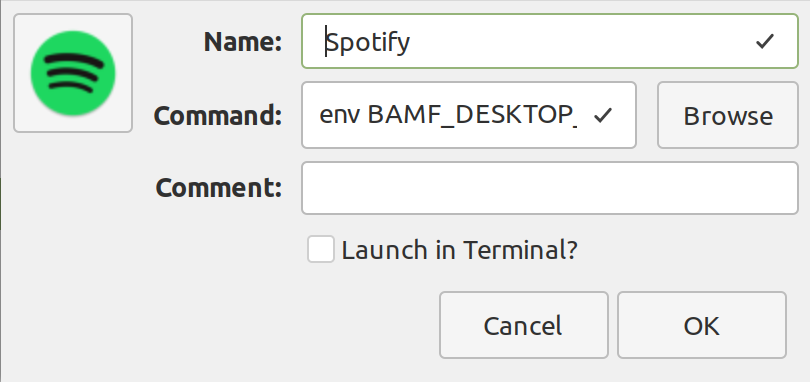810x382 pixels.
Task: Click the checkmark inside the Name field
Action: pos(765,41)
